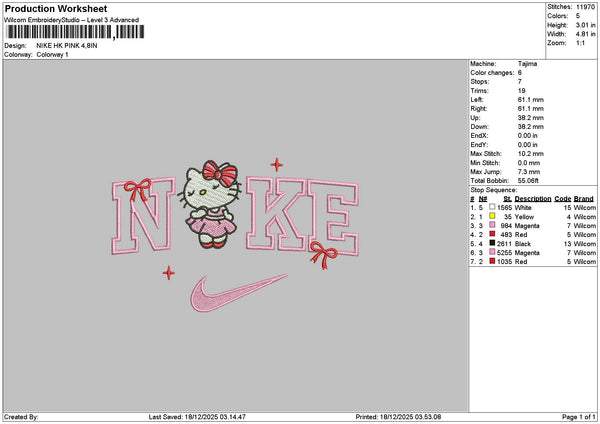
Task: Click the 'Down:' label
Action: (479, 127)
